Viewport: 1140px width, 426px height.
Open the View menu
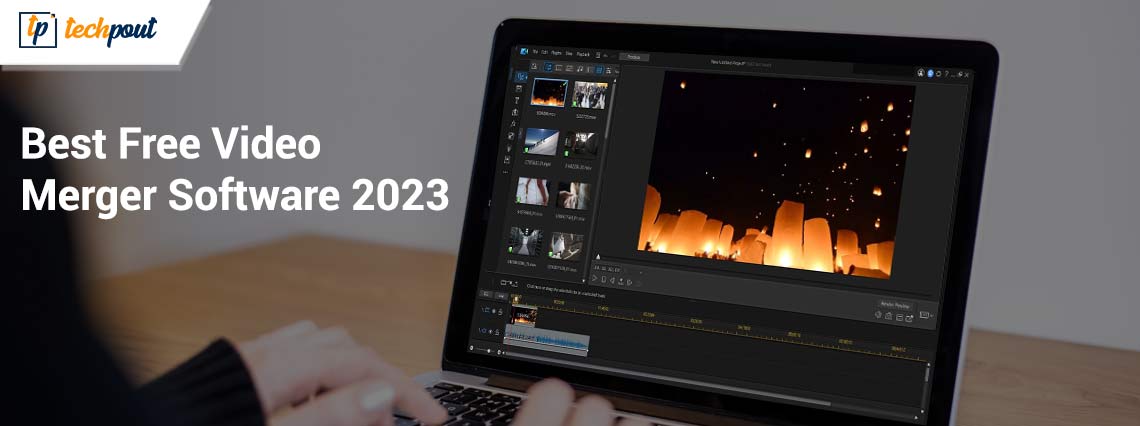point(569,54)
